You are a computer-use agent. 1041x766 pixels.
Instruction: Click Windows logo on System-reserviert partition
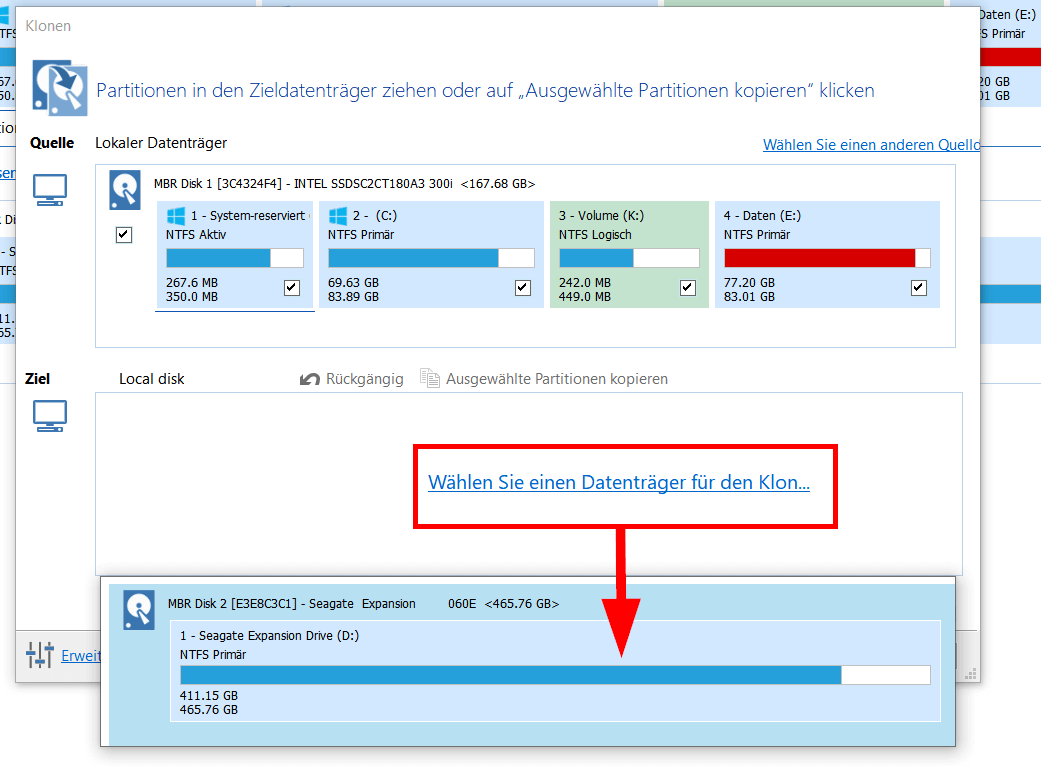(176, 216)
